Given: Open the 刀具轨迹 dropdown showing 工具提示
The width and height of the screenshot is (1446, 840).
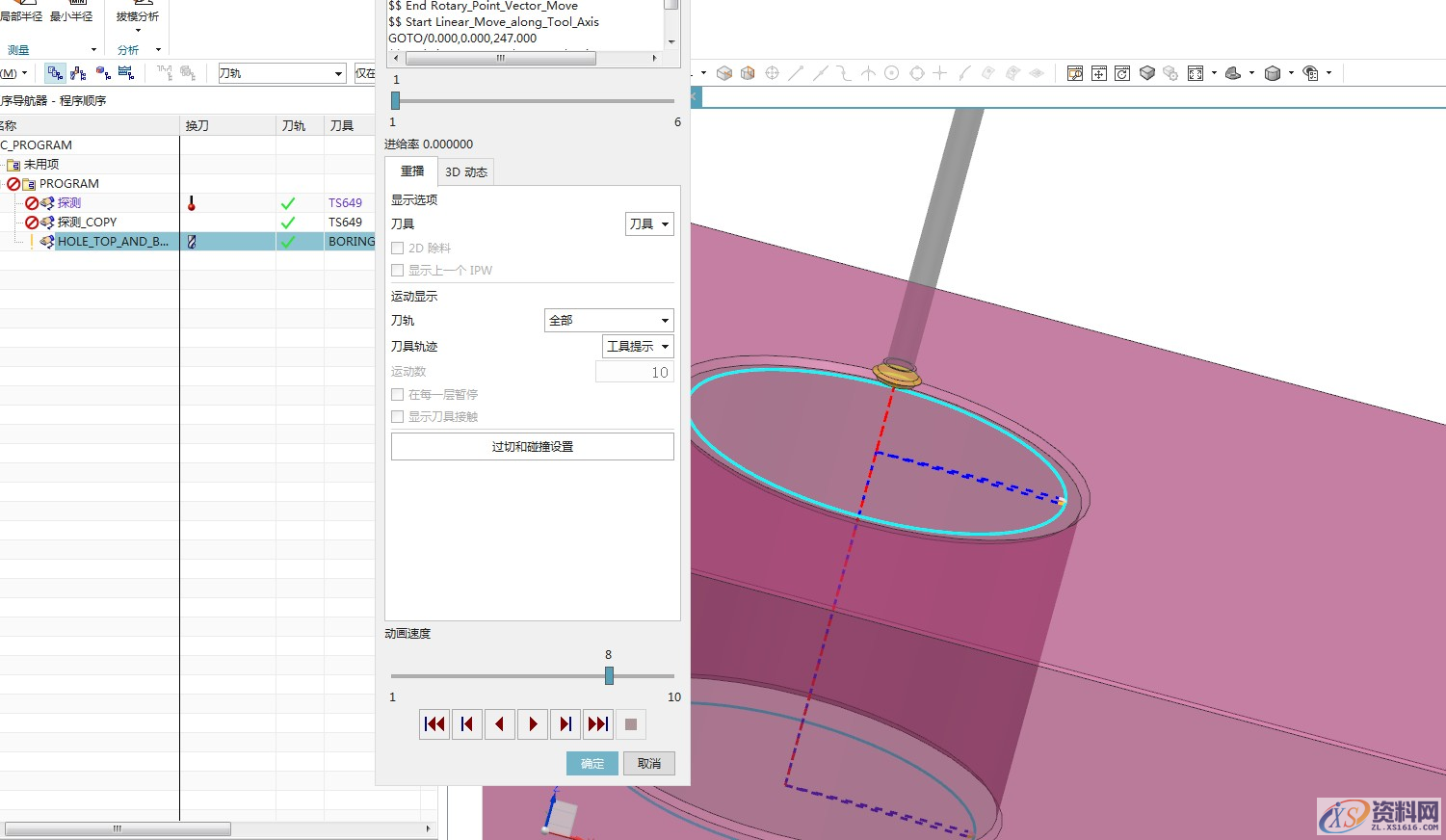Looking at the screenshot, I should point(638,347).
